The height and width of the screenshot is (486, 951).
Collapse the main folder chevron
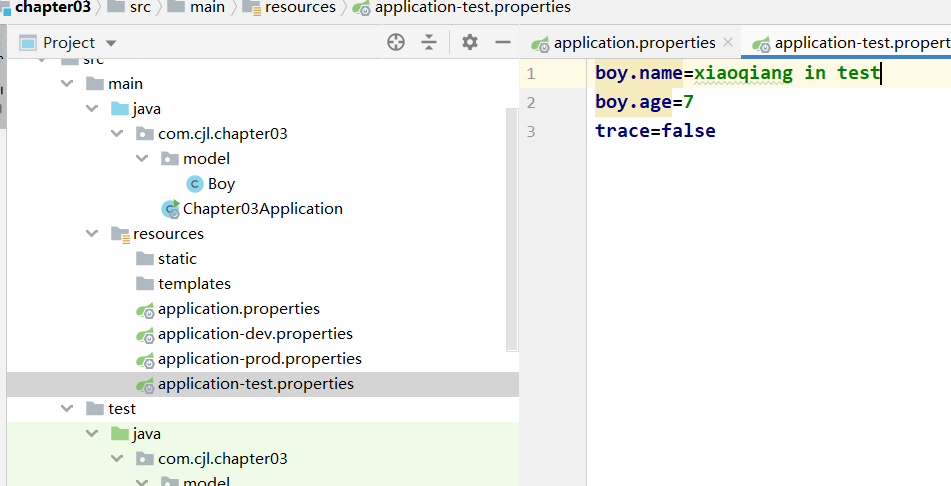(67, 84)
